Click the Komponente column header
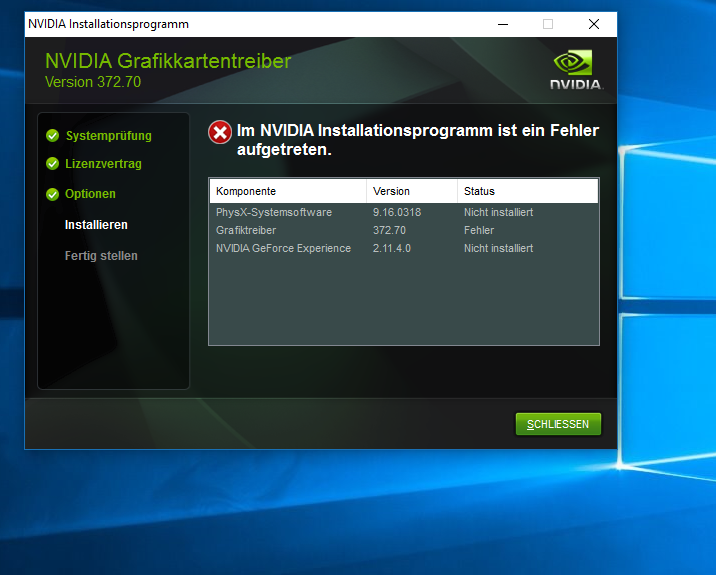716x575 pixels. pyautogui.click(x=288, y=191)
